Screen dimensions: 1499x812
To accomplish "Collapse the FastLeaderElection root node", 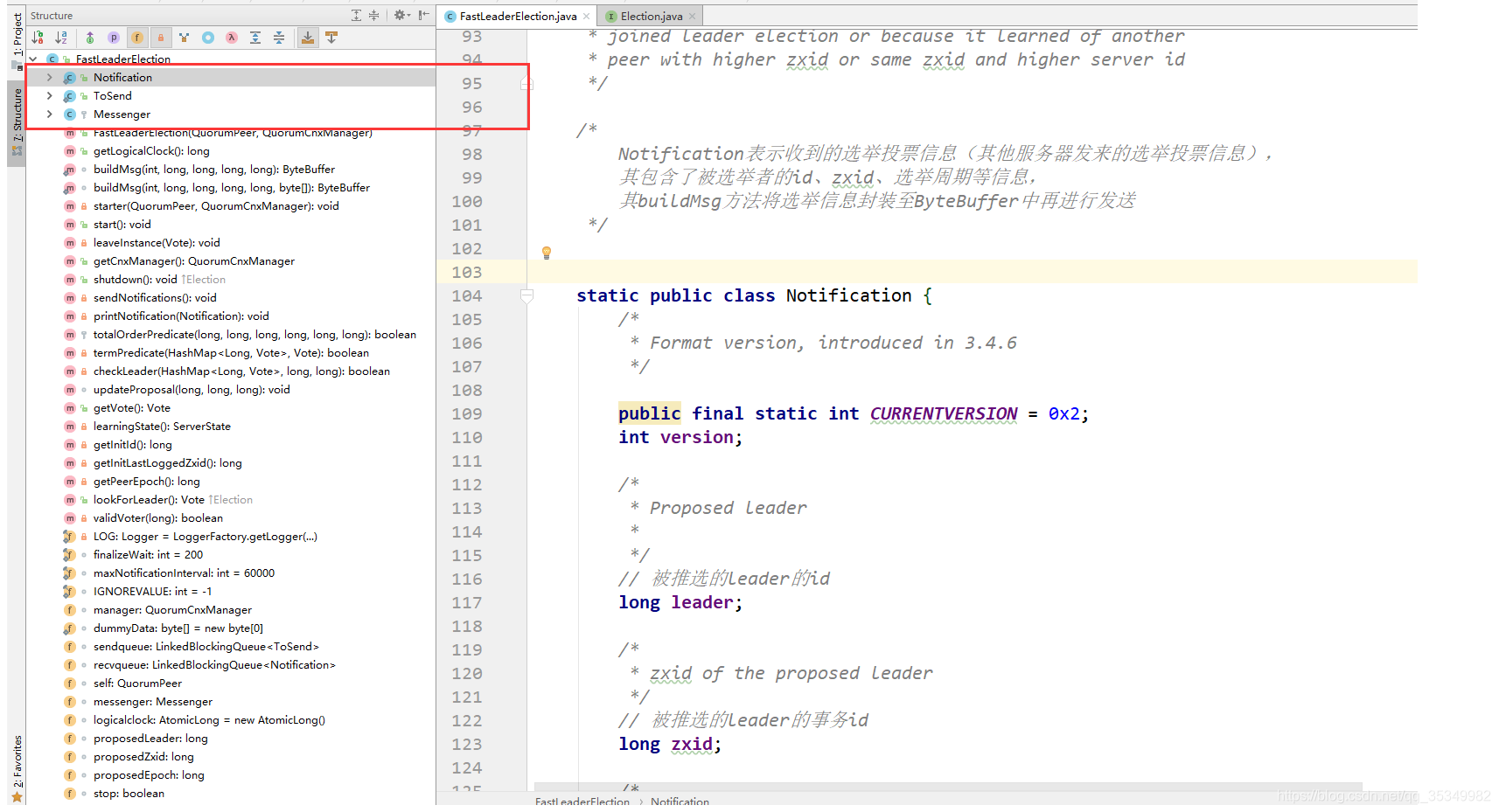I will pos(33,59).
